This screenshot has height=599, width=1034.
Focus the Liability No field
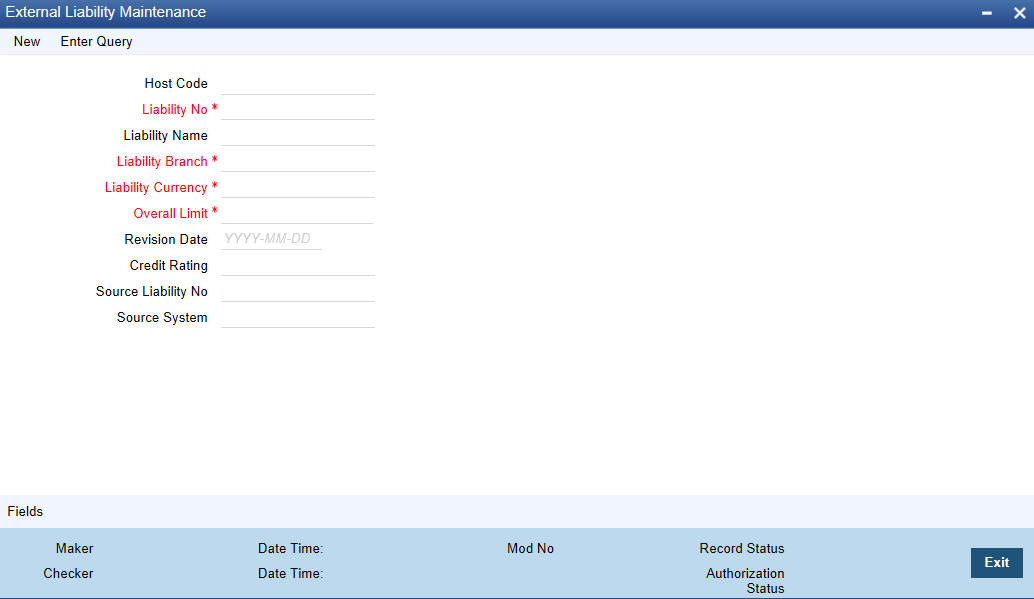pos(298,110)
